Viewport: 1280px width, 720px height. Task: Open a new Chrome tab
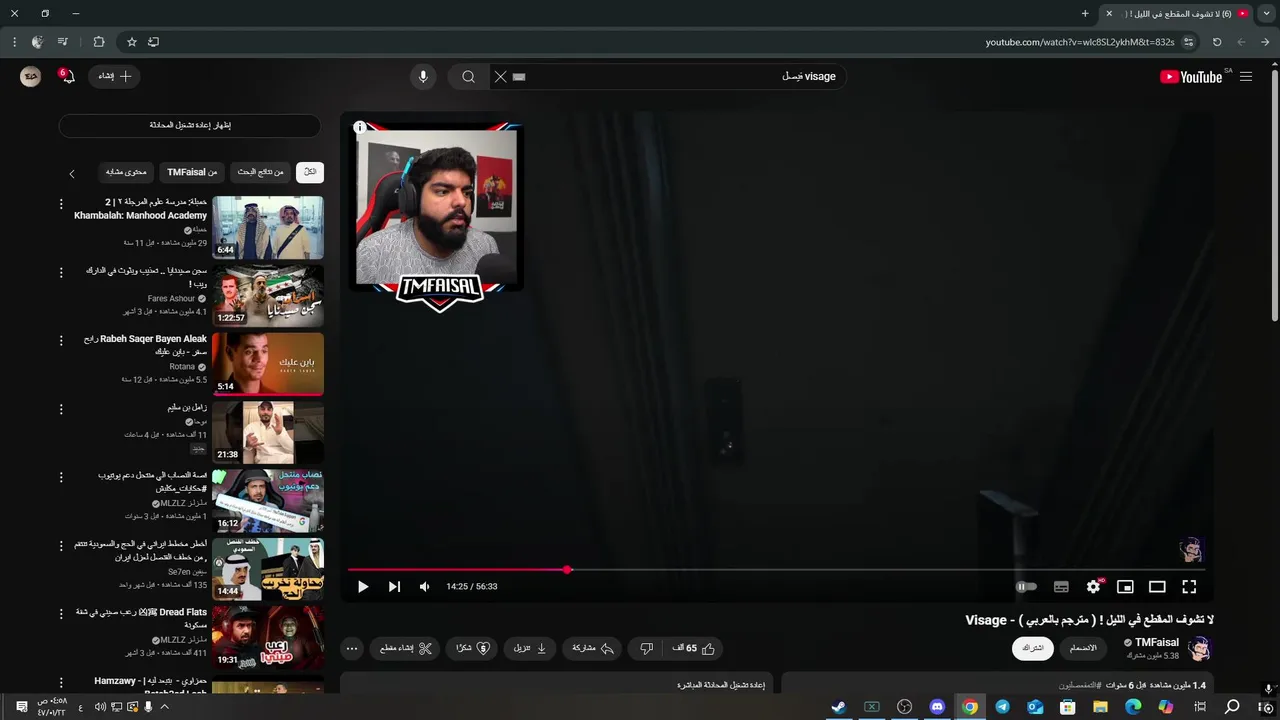1085,14
